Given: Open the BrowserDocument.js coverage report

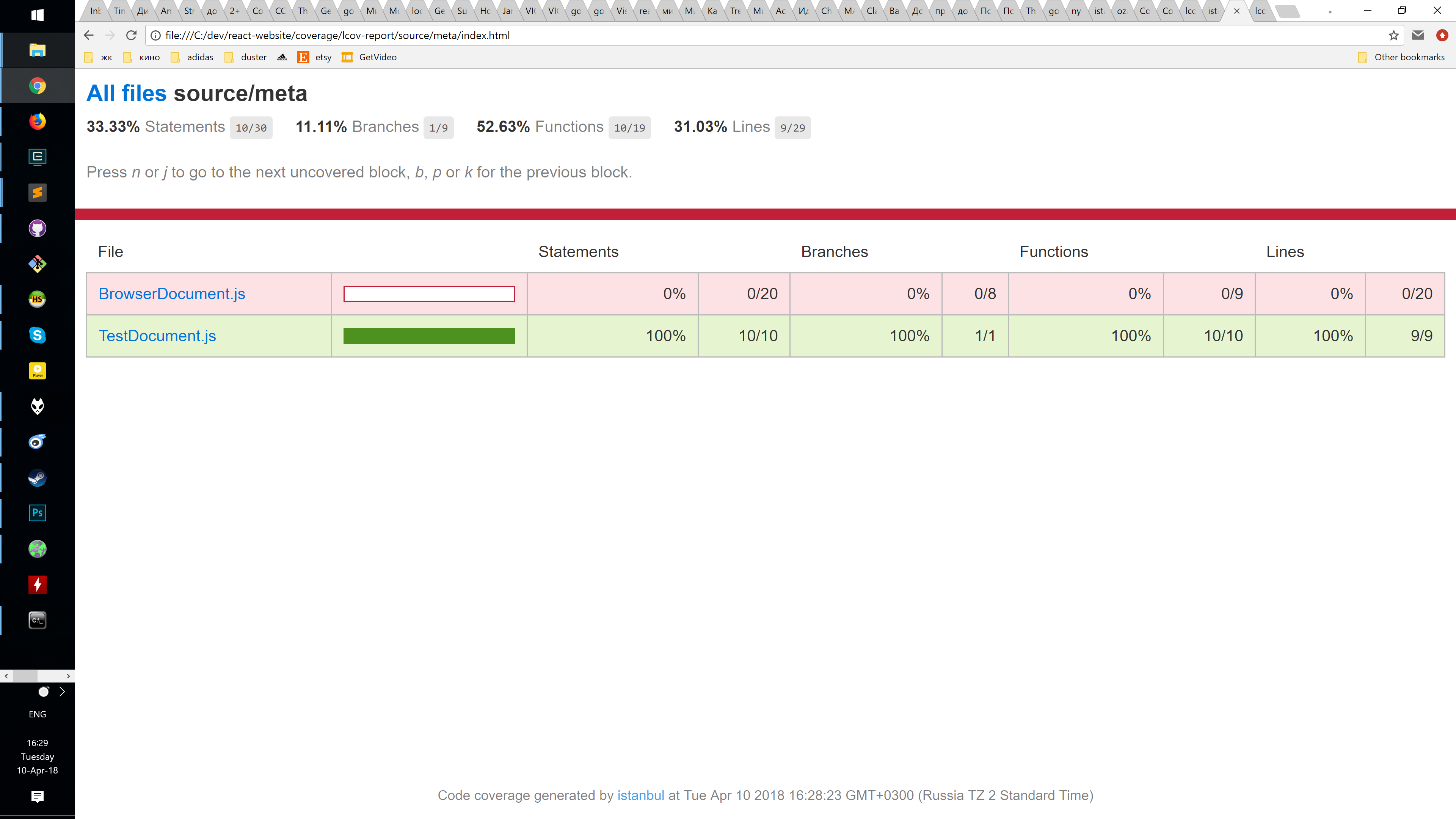Looking at the screenshot, I should [172, 293].
